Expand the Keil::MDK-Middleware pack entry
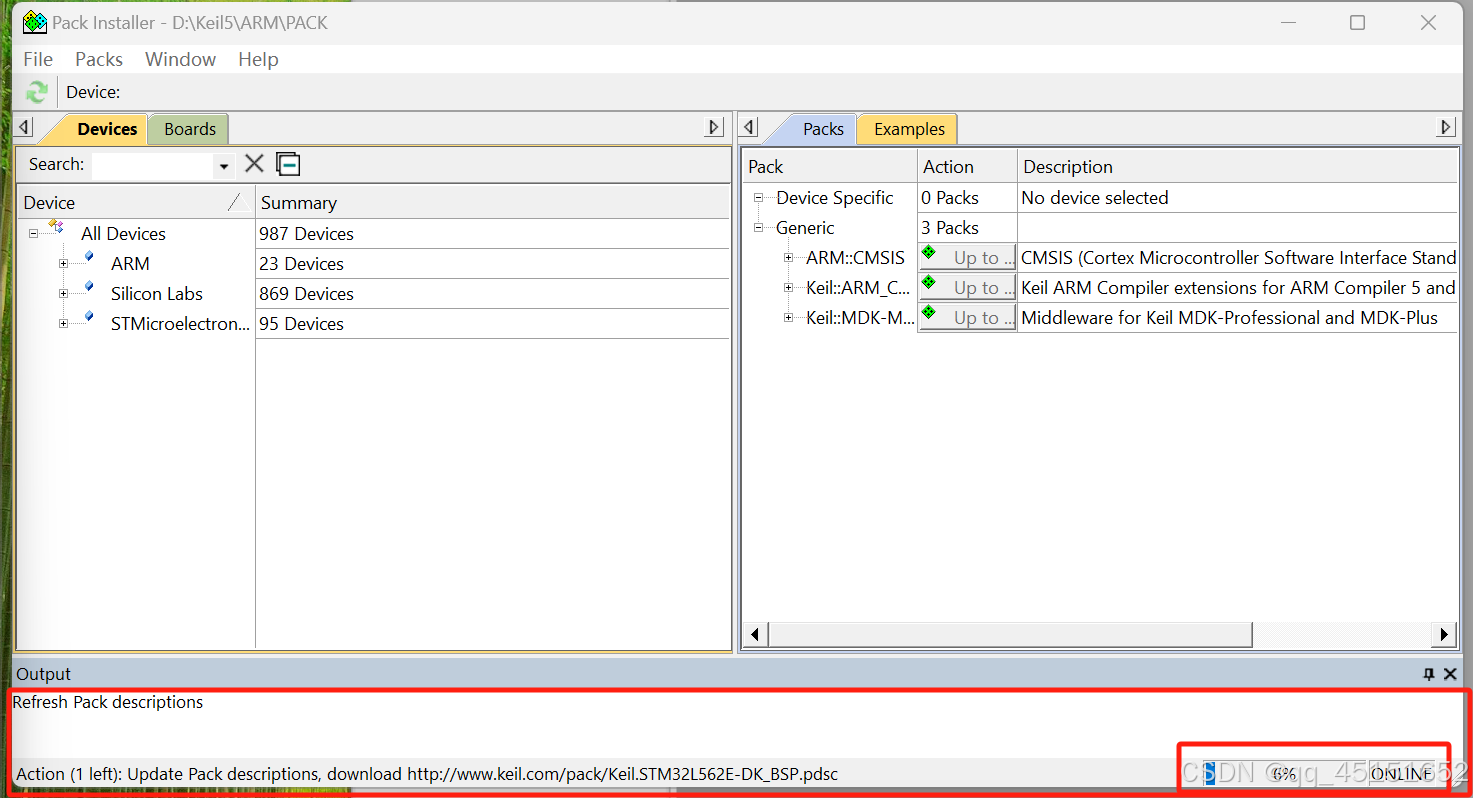The height and width of the screenshot is (798, 1473). pos(788,318)
